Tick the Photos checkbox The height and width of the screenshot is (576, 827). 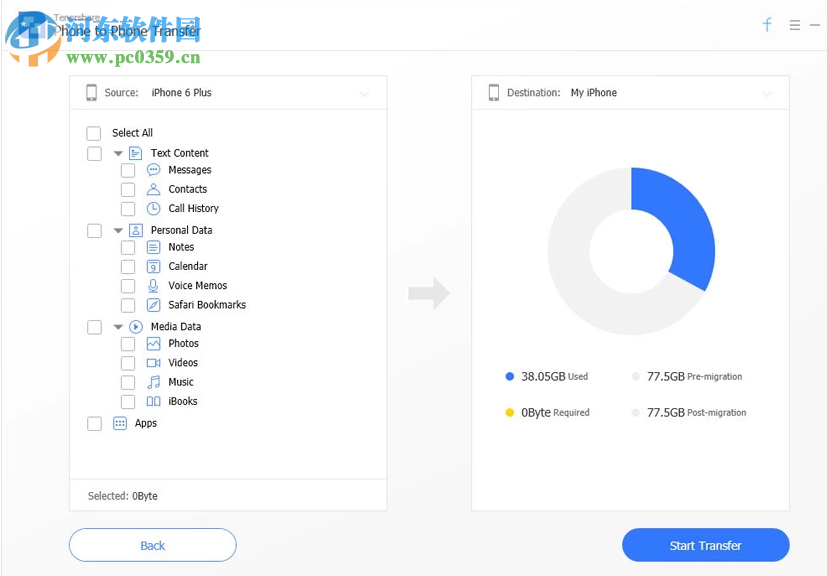point(128,344)
